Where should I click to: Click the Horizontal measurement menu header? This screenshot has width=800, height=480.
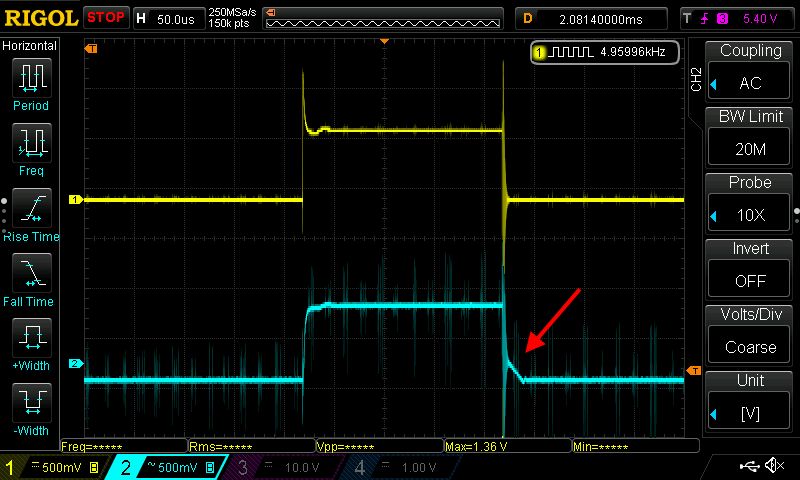(x=30, y=45)
